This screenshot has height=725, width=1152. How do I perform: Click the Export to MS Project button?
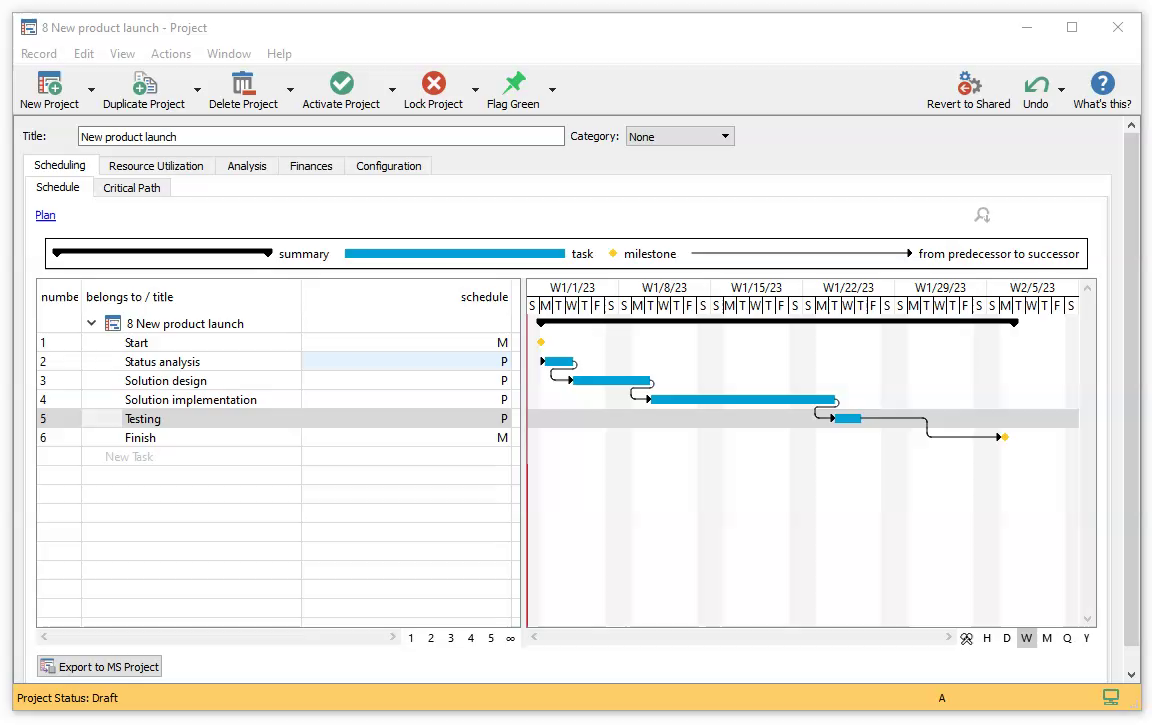(99, 667)
